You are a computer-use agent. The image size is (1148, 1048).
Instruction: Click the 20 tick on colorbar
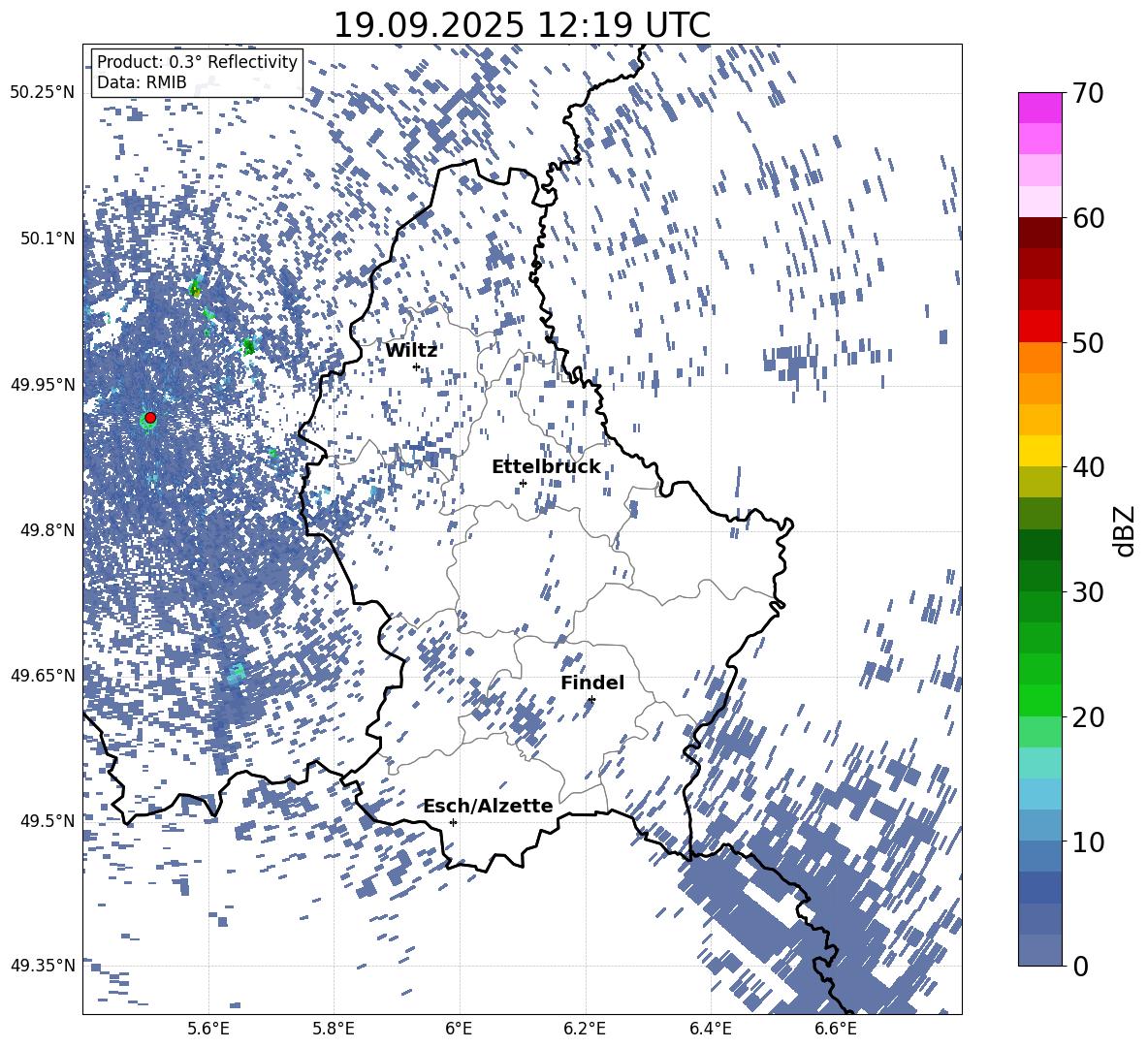1088,717
